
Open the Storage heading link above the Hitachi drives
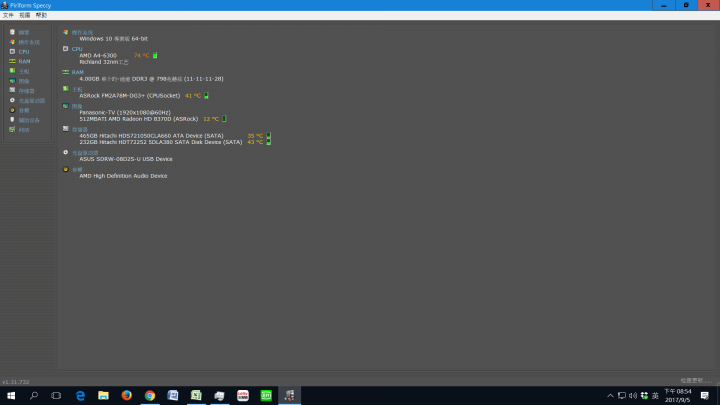[80, 129]
